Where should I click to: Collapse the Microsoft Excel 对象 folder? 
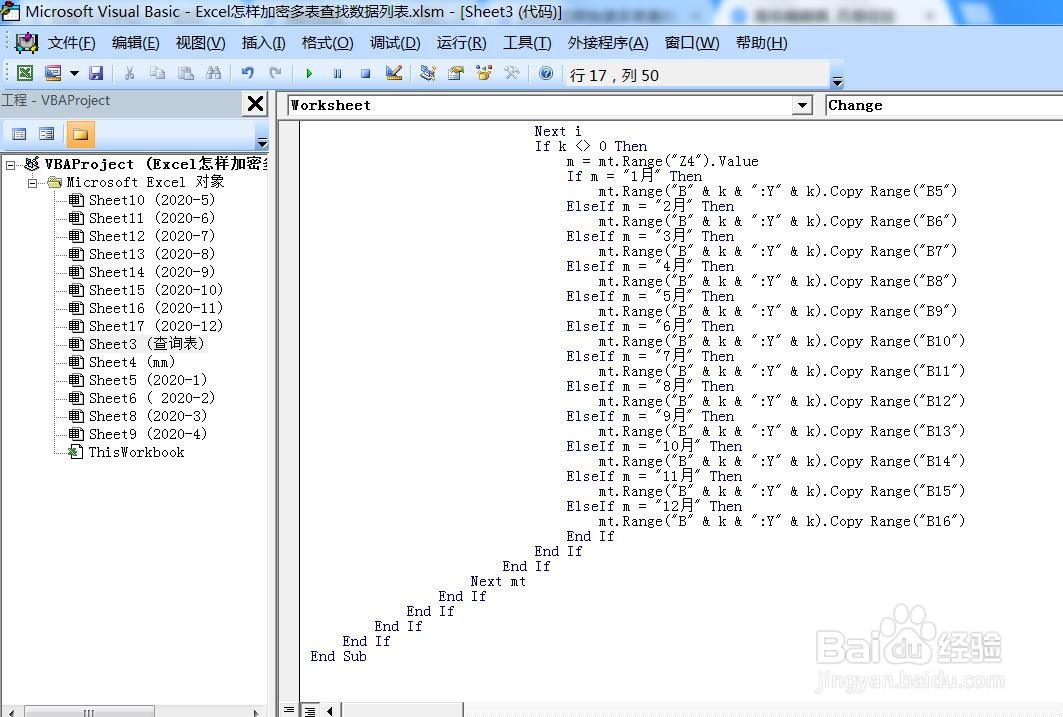click(33, 183)
